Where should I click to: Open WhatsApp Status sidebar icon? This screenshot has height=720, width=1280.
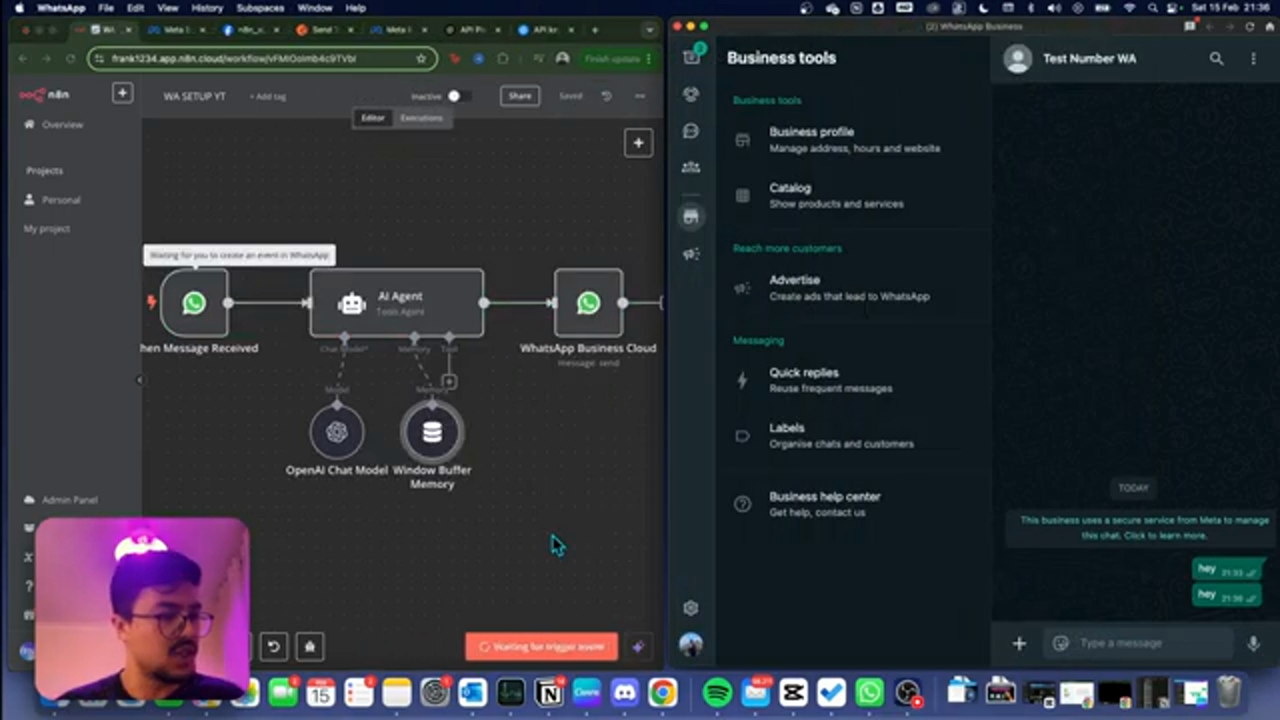coord(691,94)
